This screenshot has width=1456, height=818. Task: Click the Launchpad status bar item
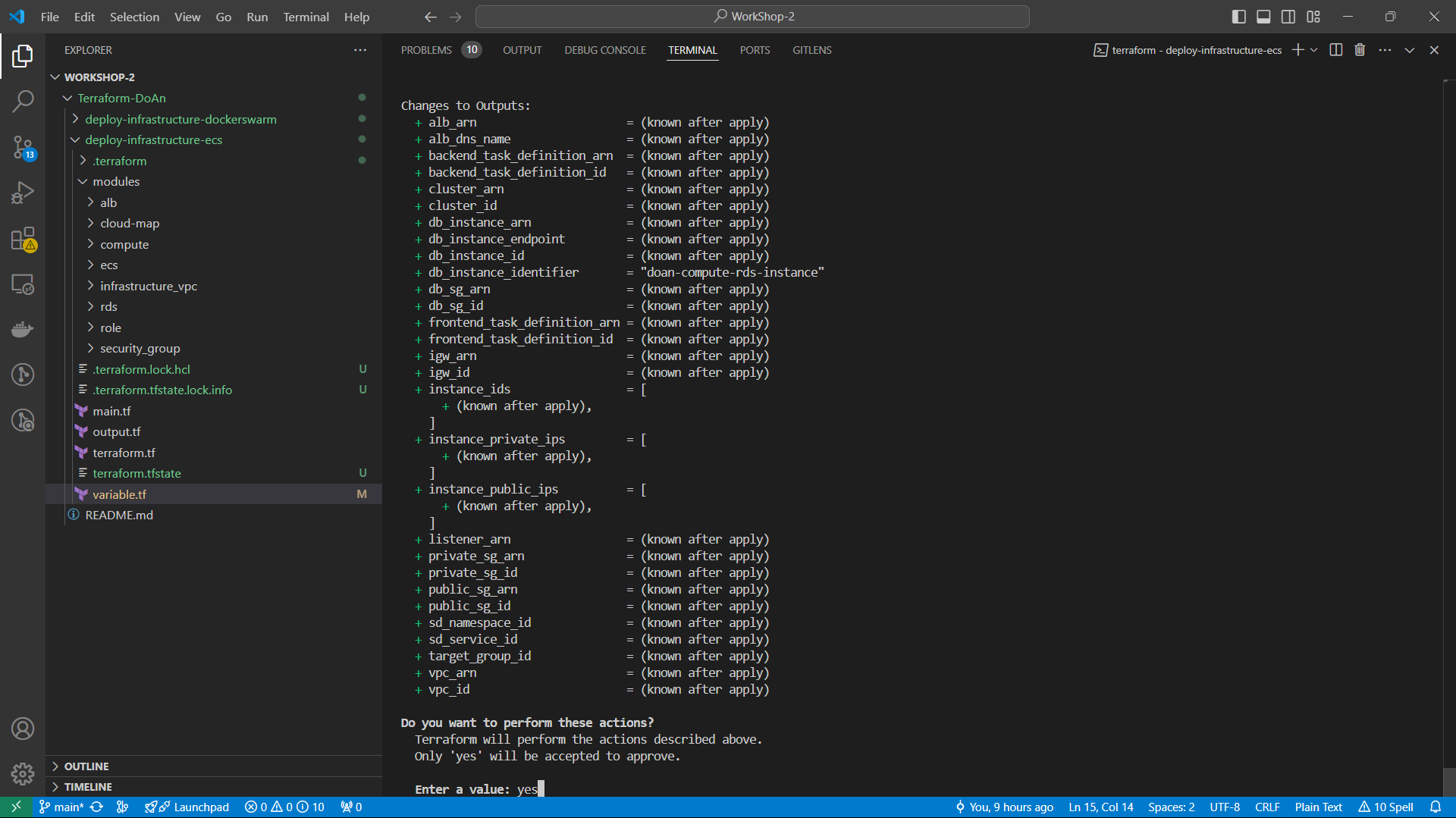click(187, 807)
